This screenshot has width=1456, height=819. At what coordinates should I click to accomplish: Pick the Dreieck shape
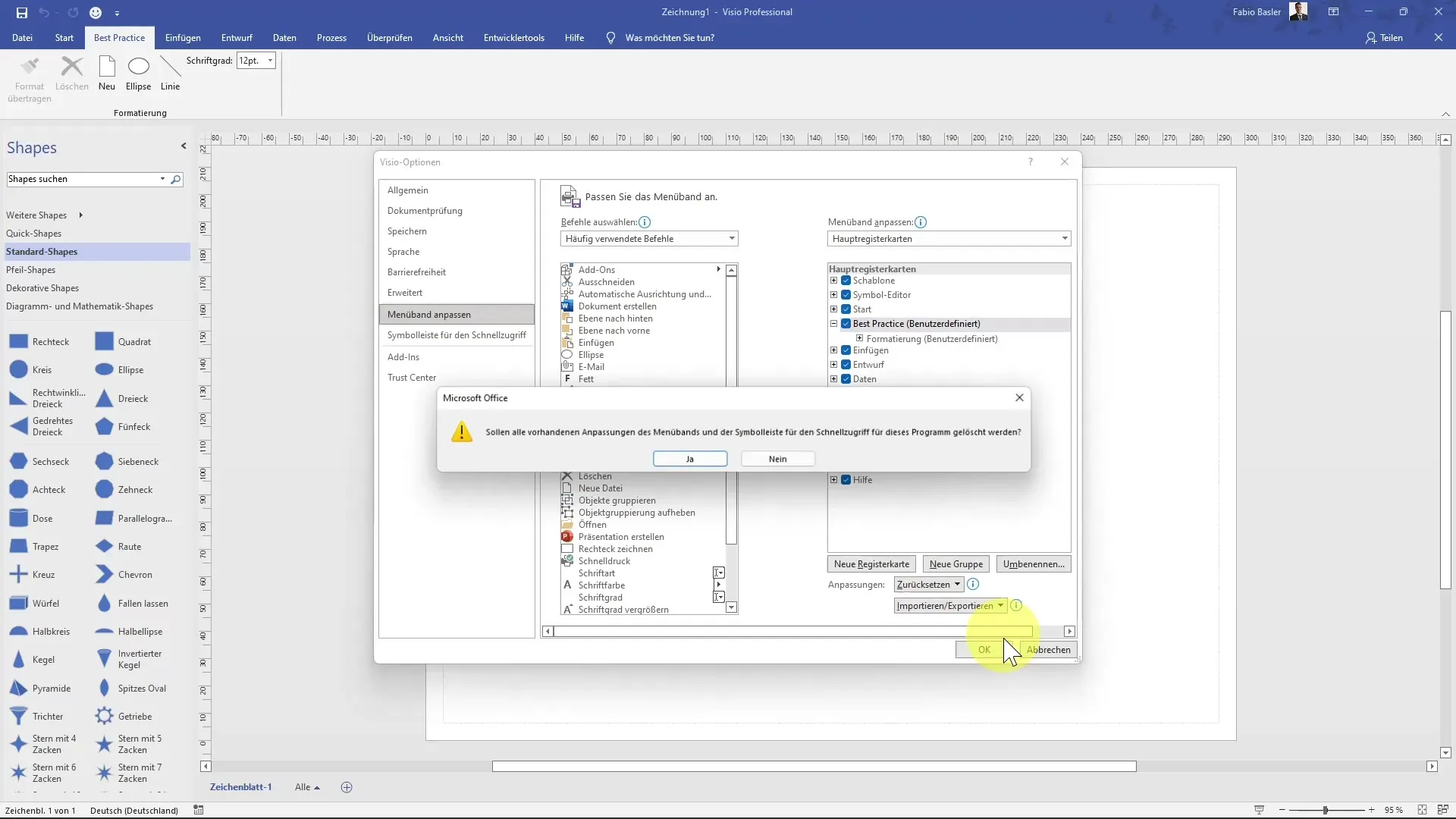point(122,399)
